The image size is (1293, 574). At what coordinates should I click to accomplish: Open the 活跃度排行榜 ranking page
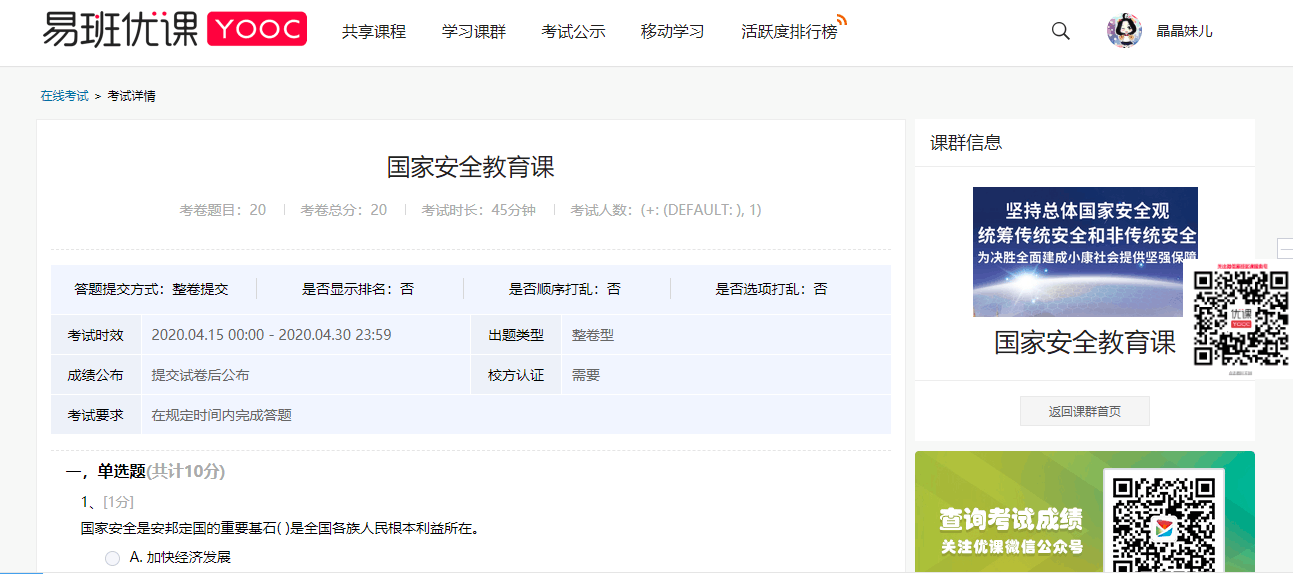788,31
